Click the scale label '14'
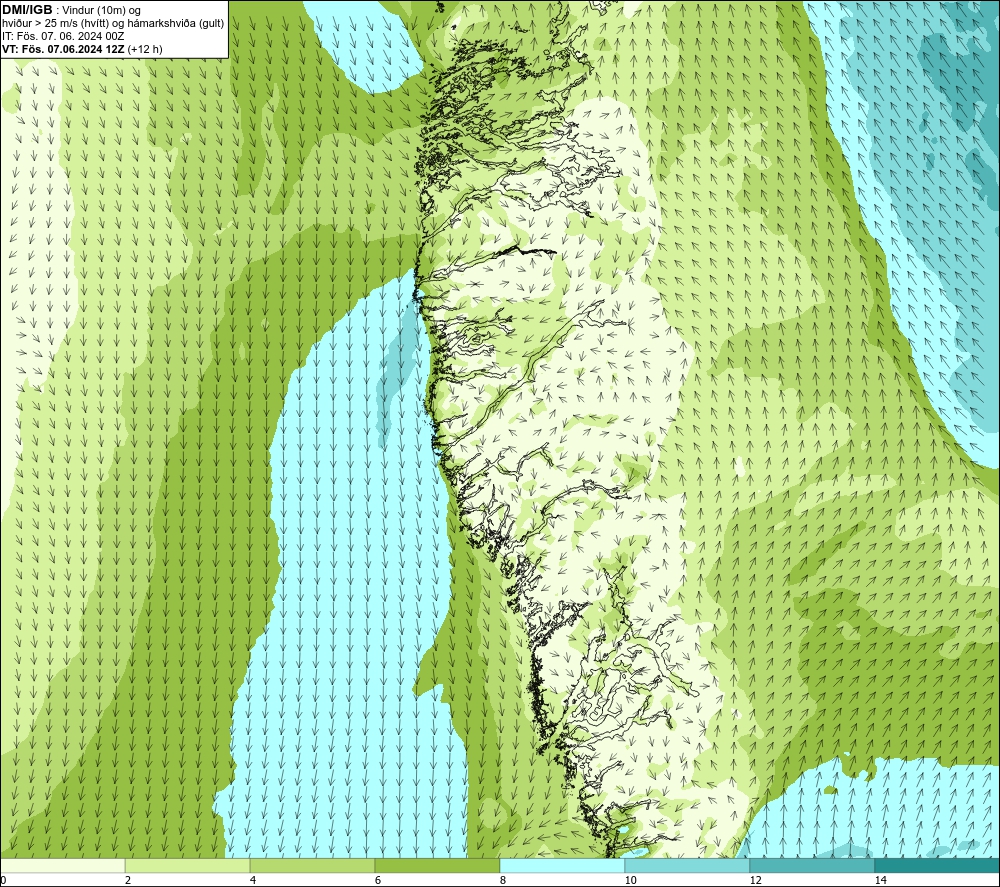 (881, 881)
